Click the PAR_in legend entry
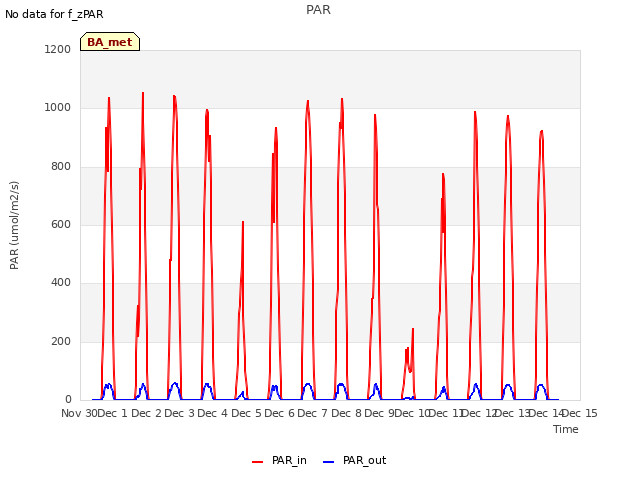This screenshot has height=480, width=640. 280,460
